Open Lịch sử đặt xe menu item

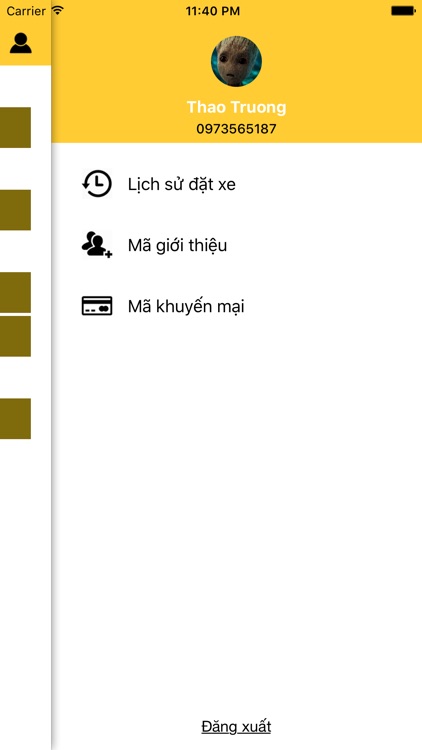182,184
